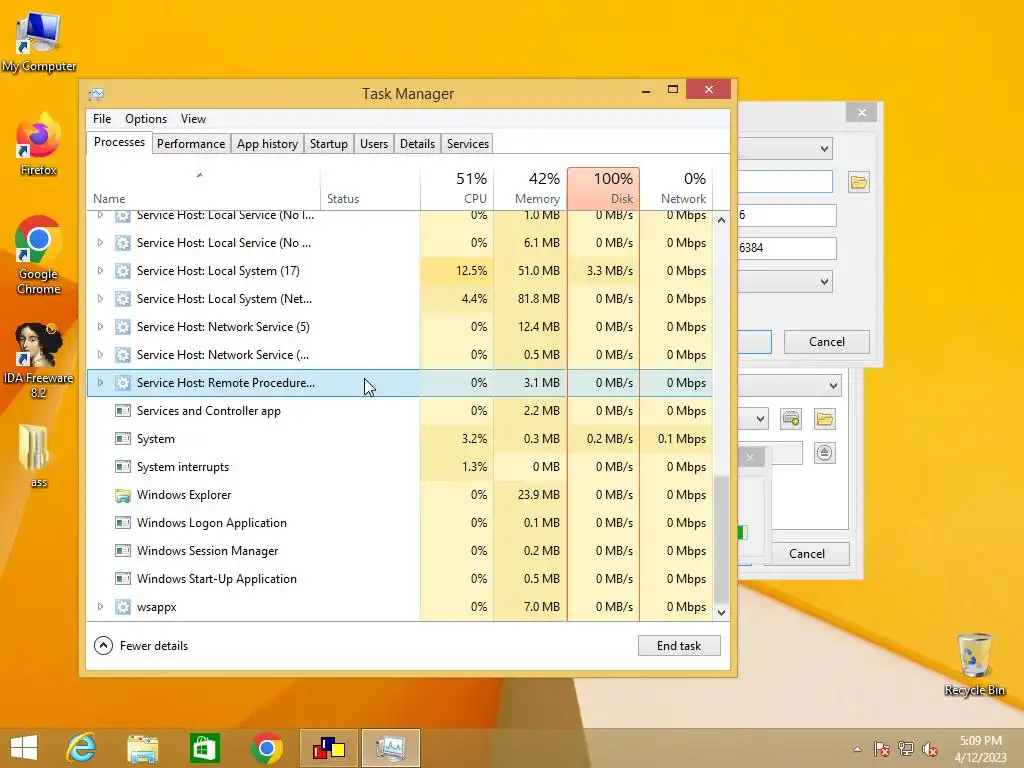This screenshot has width=1024, height=768.
Task: Expand Service Host: Local System (17)
Action: 100,270
